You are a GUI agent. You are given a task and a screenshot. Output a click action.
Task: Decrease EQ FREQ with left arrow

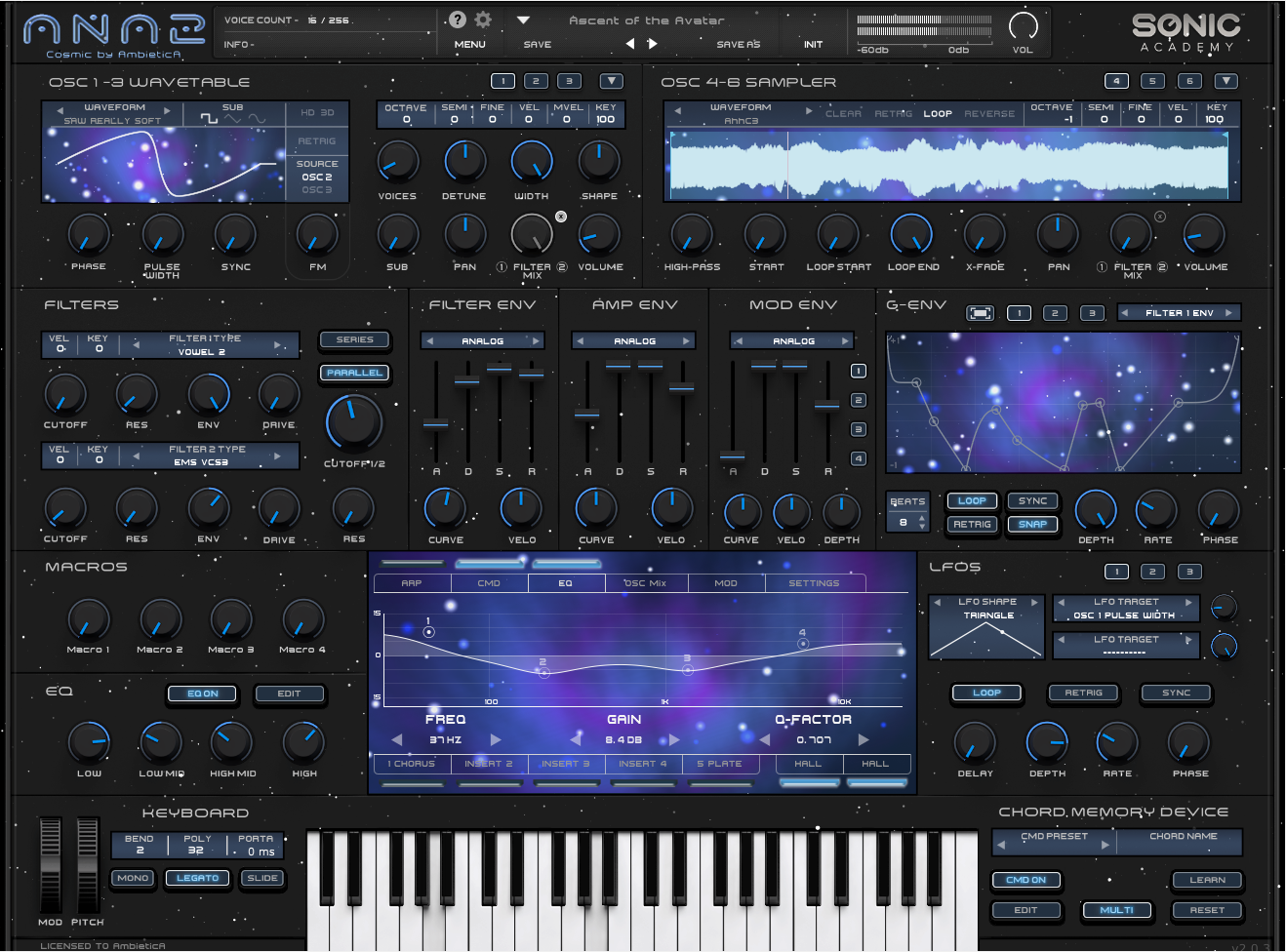(397, 739)
